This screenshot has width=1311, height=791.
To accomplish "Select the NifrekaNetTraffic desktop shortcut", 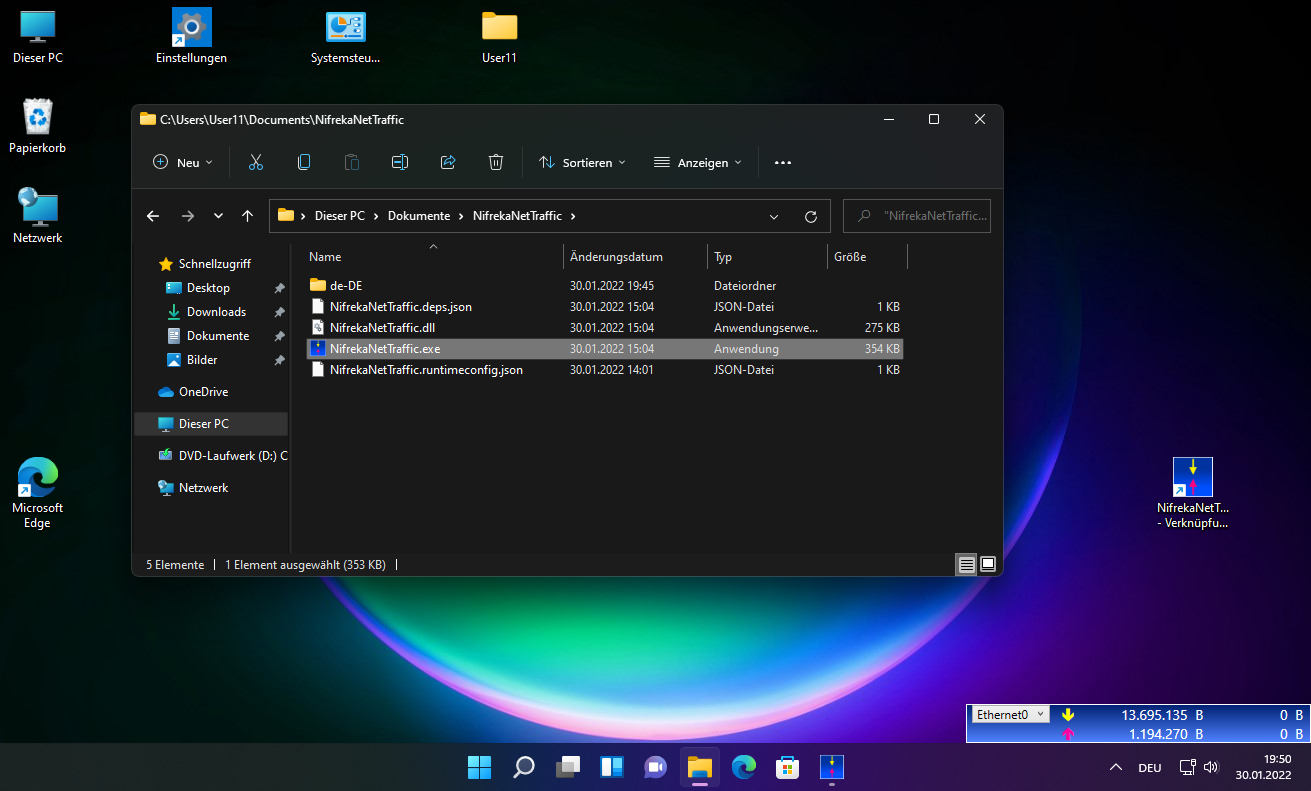I will pos(1192,493).
